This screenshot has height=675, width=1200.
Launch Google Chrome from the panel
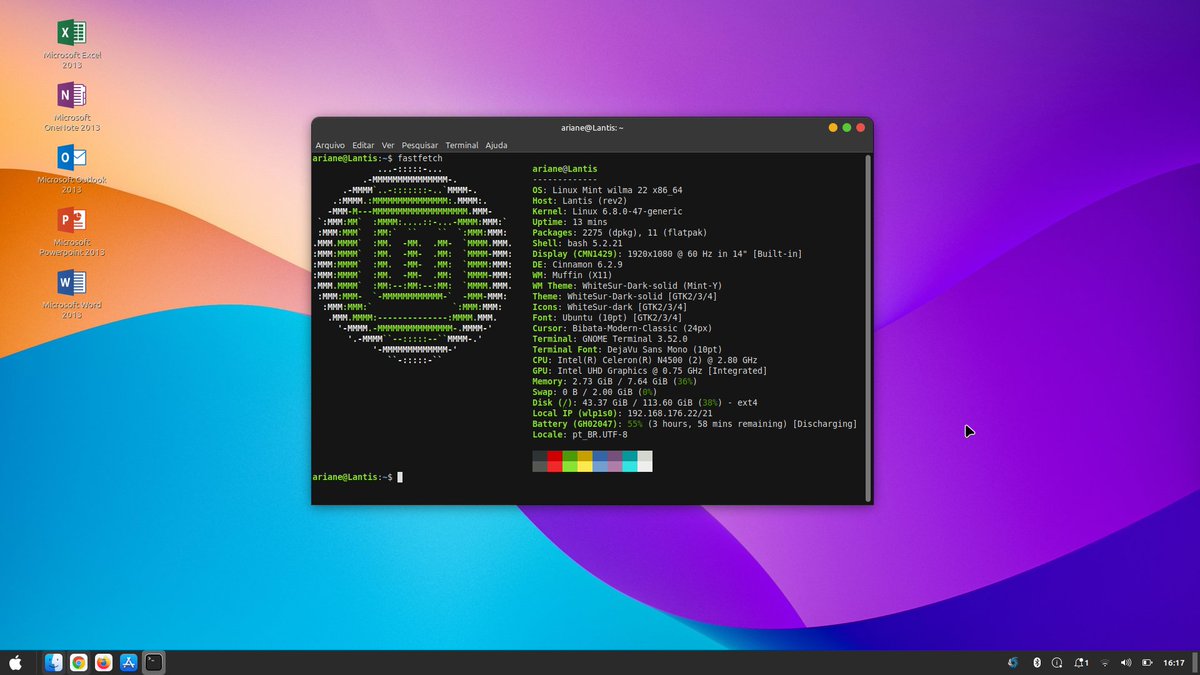79,662
